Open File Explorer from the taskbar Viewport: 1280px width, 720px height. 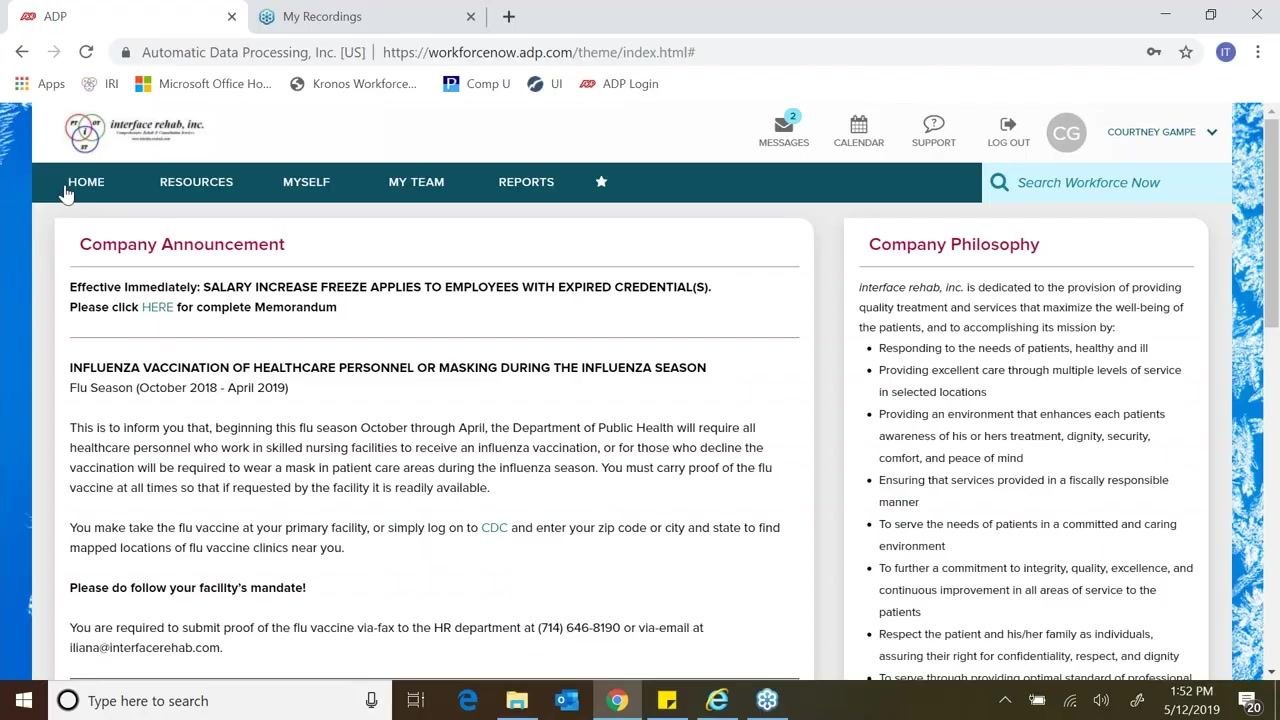[517, 700]
